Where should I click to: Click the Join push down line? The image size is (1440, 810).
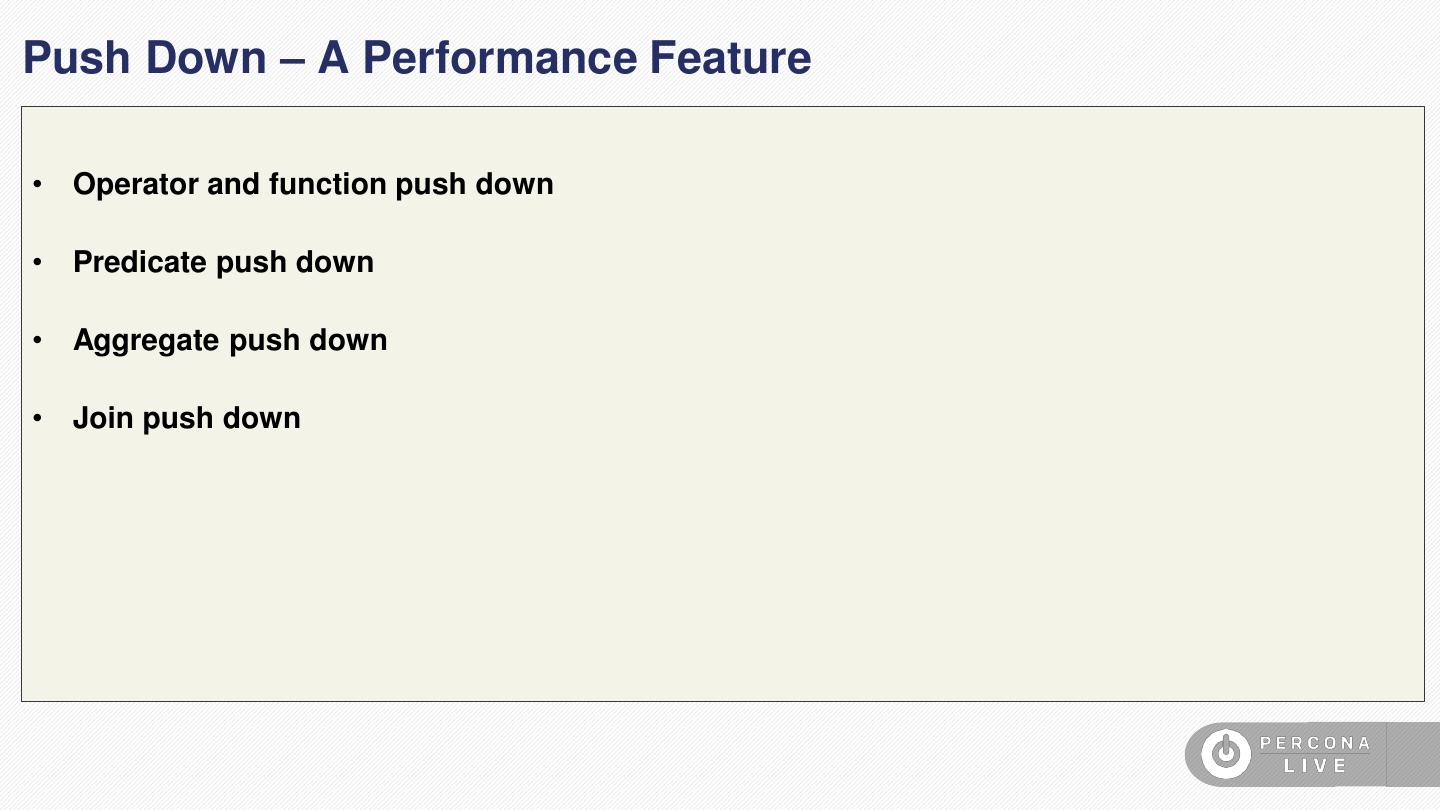coord(187,419)
